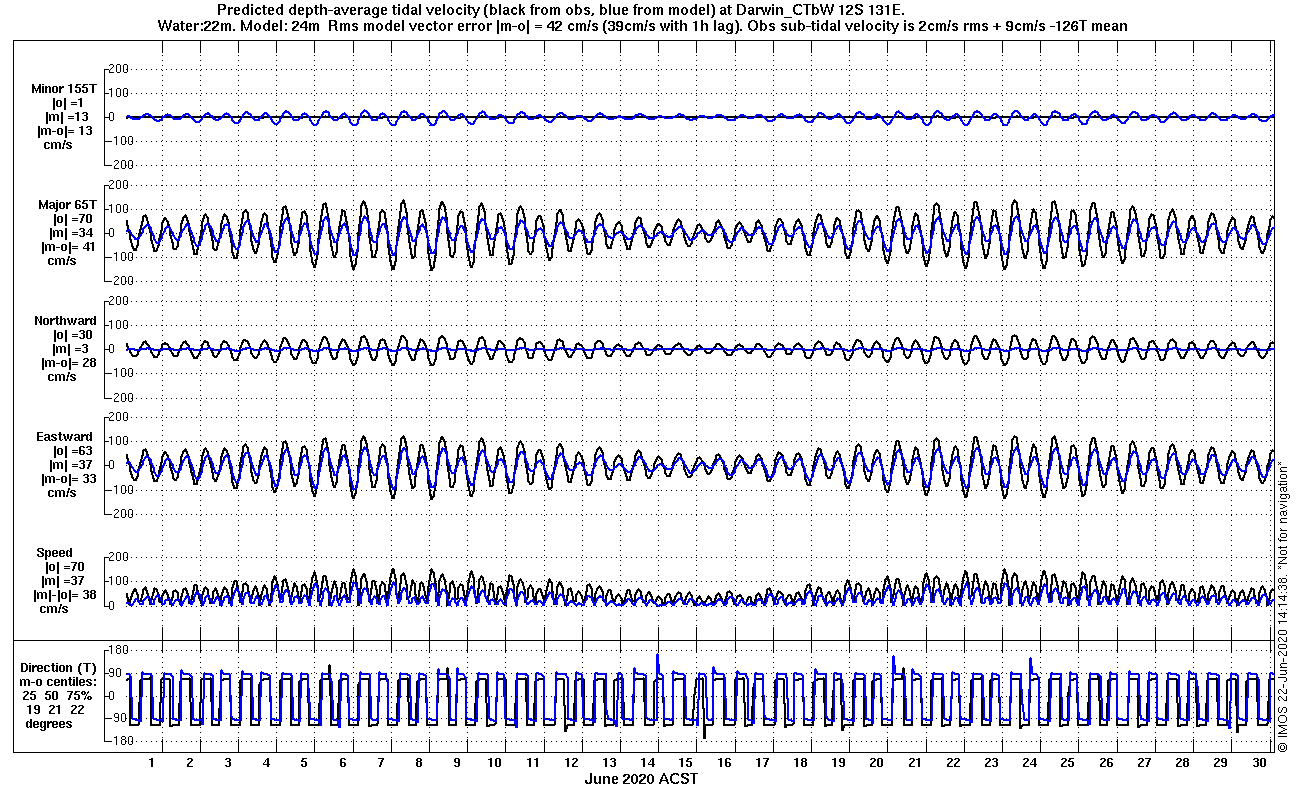Viewport: 1300px width, 800px height.
Task: Click '|o| =70' under Major 65T
Action: pyautogui.click(x=71, y=219)
